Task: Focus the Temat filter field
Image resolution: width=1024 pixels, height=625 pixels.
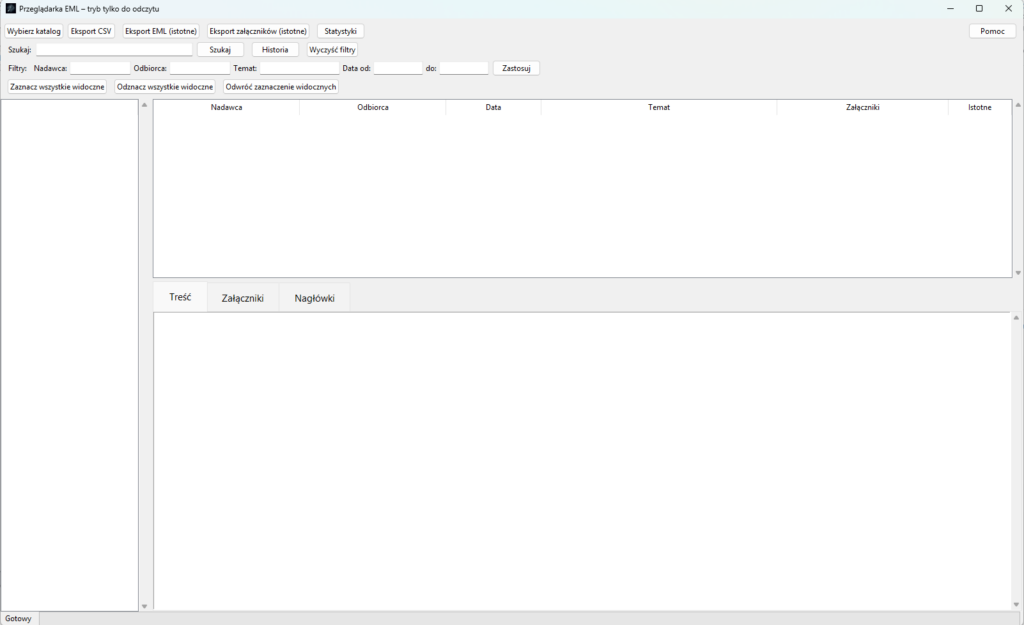Action: pos(300,68)
